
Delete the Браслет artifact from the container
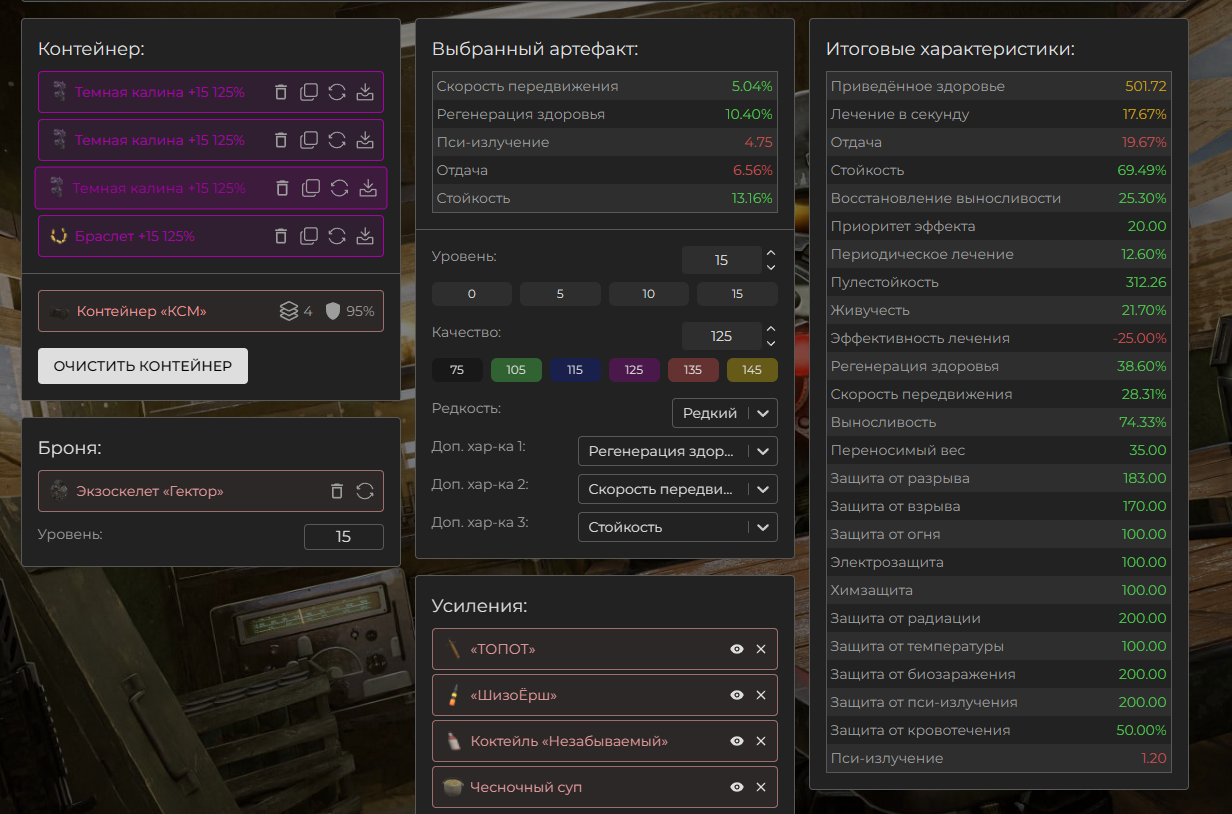pyautogui.click(x=281, y=236)
